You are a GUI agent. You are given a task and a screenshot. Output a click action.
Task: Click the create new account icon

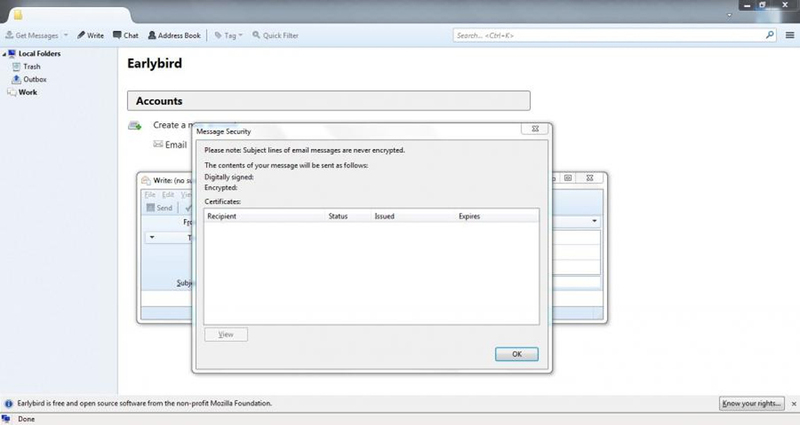pyautogui.click(x=135, y=125)
